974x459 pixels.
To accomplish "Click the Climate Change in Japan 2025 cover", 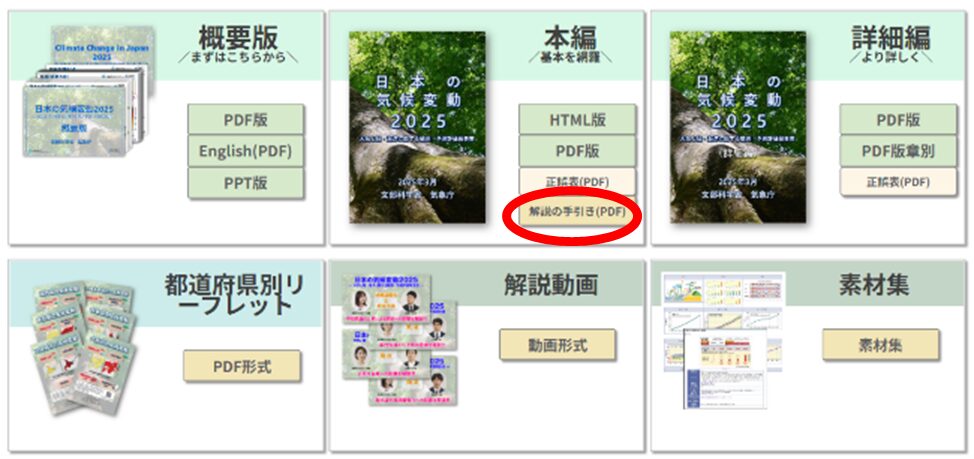I will (105, 50).
